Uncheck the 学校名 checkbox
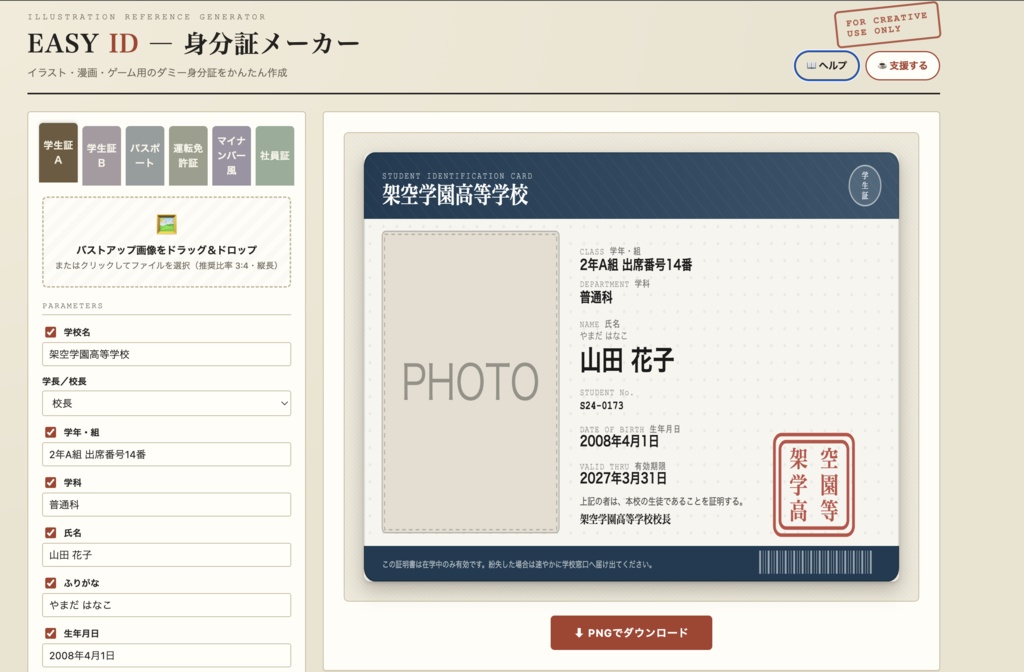1024x672 pixels. click(x=50, y=332)
